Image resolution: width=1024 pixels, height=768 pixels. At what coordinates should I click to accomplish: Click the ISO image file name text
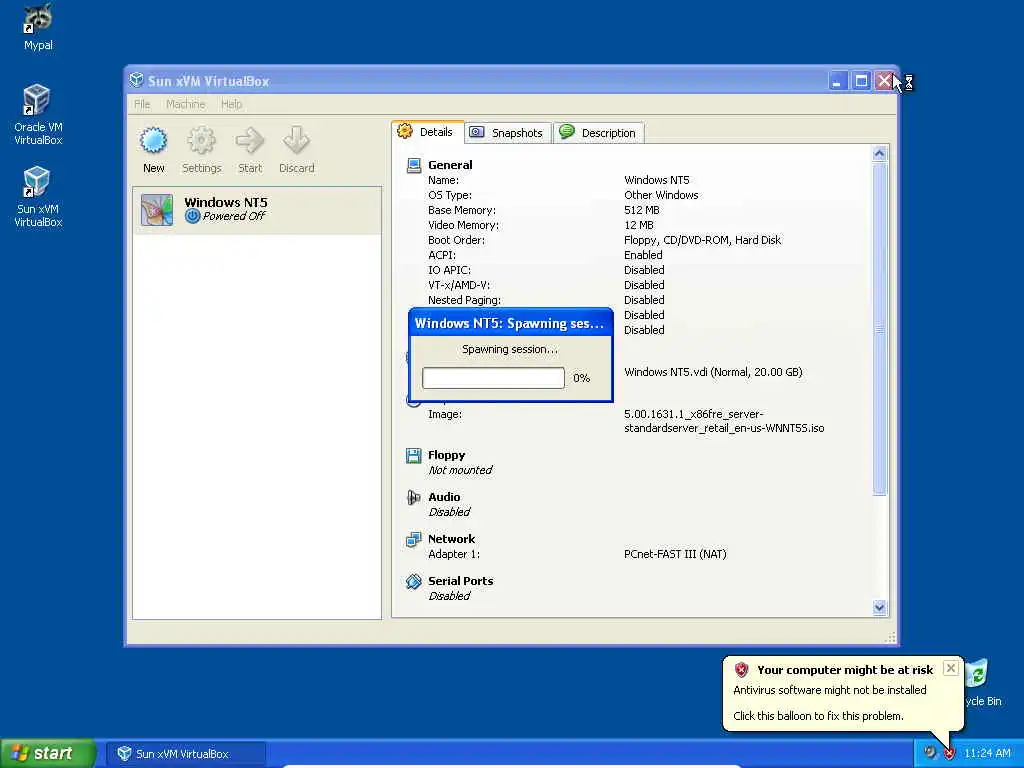[724, 421]
